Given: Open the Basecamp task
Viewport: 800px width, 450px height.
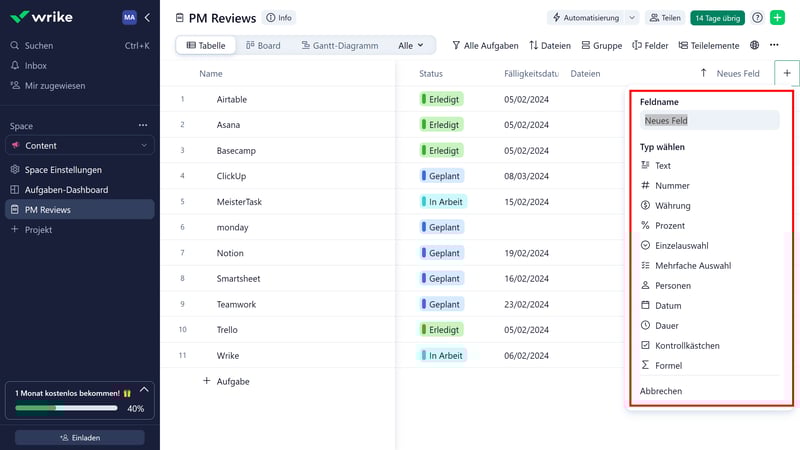Looking at the screenshot, I should (236, 151).
